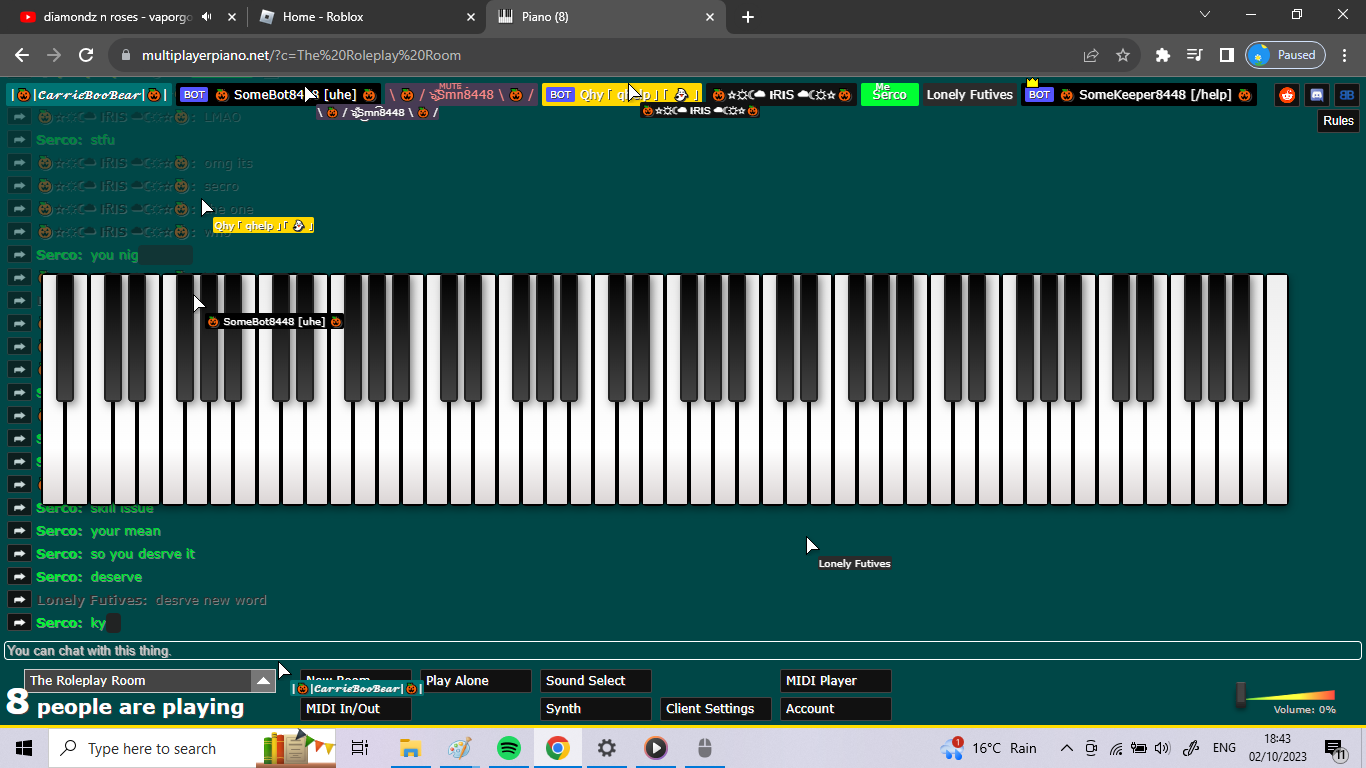Open the Synth panel
Viewport: 1366px width, 768px height.
(596, 709)
